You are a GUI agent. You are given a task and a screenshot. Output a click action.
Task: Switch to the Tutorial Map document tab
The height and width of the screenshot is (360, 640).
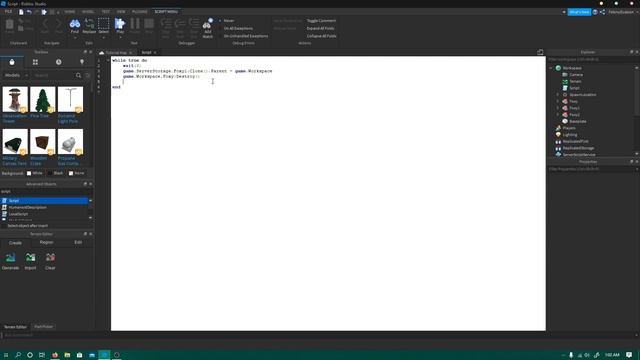[116, 53]
